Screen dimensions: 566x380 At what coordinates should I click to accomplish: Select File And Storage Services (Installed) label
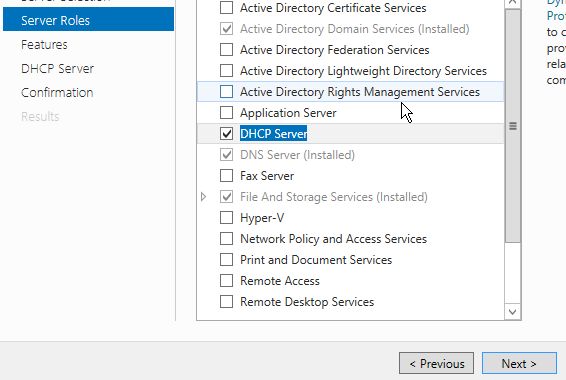pos(334,197)
